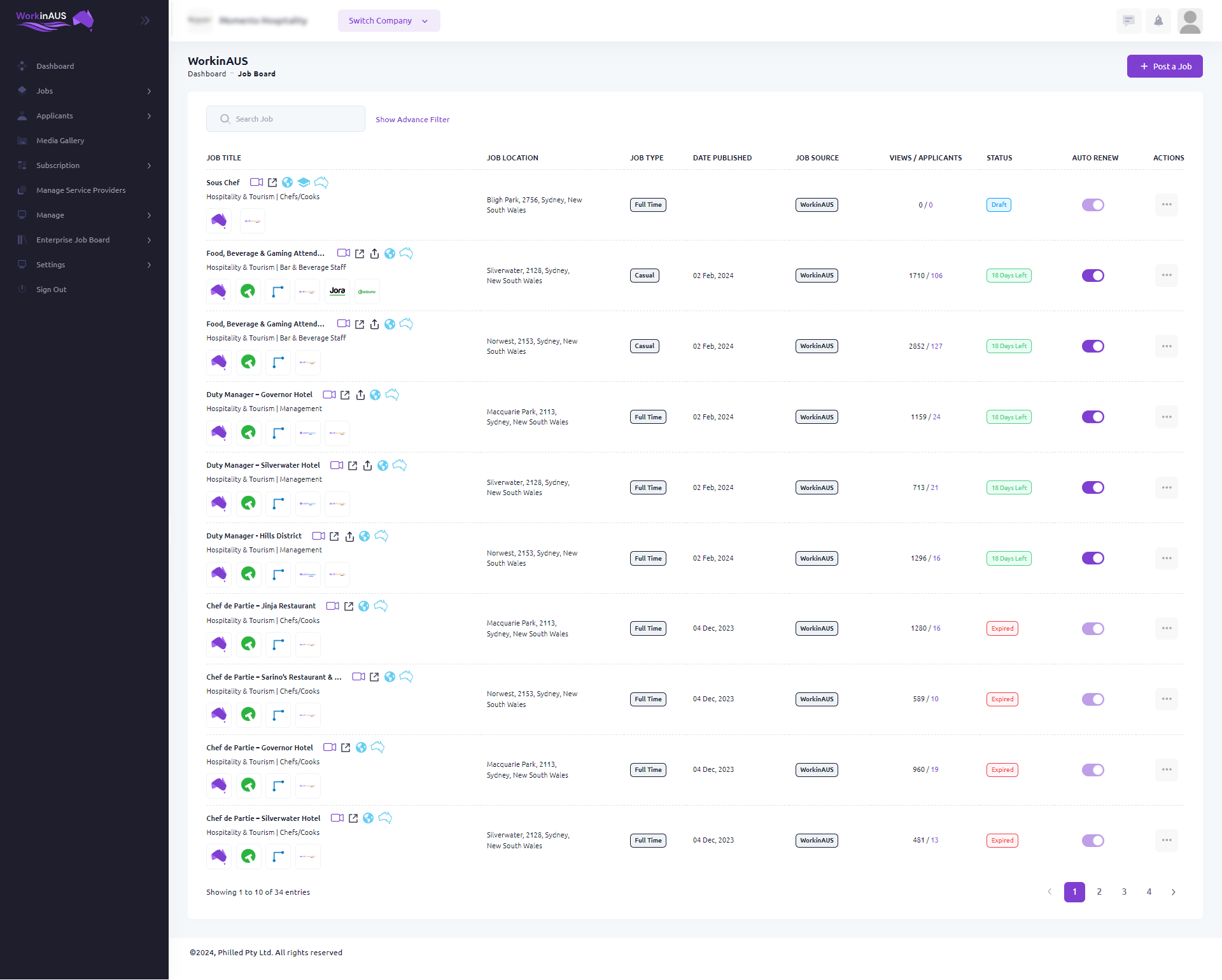Click the Post a Job button
This screenshot has width=1222, height=980.
(1164, 66)
